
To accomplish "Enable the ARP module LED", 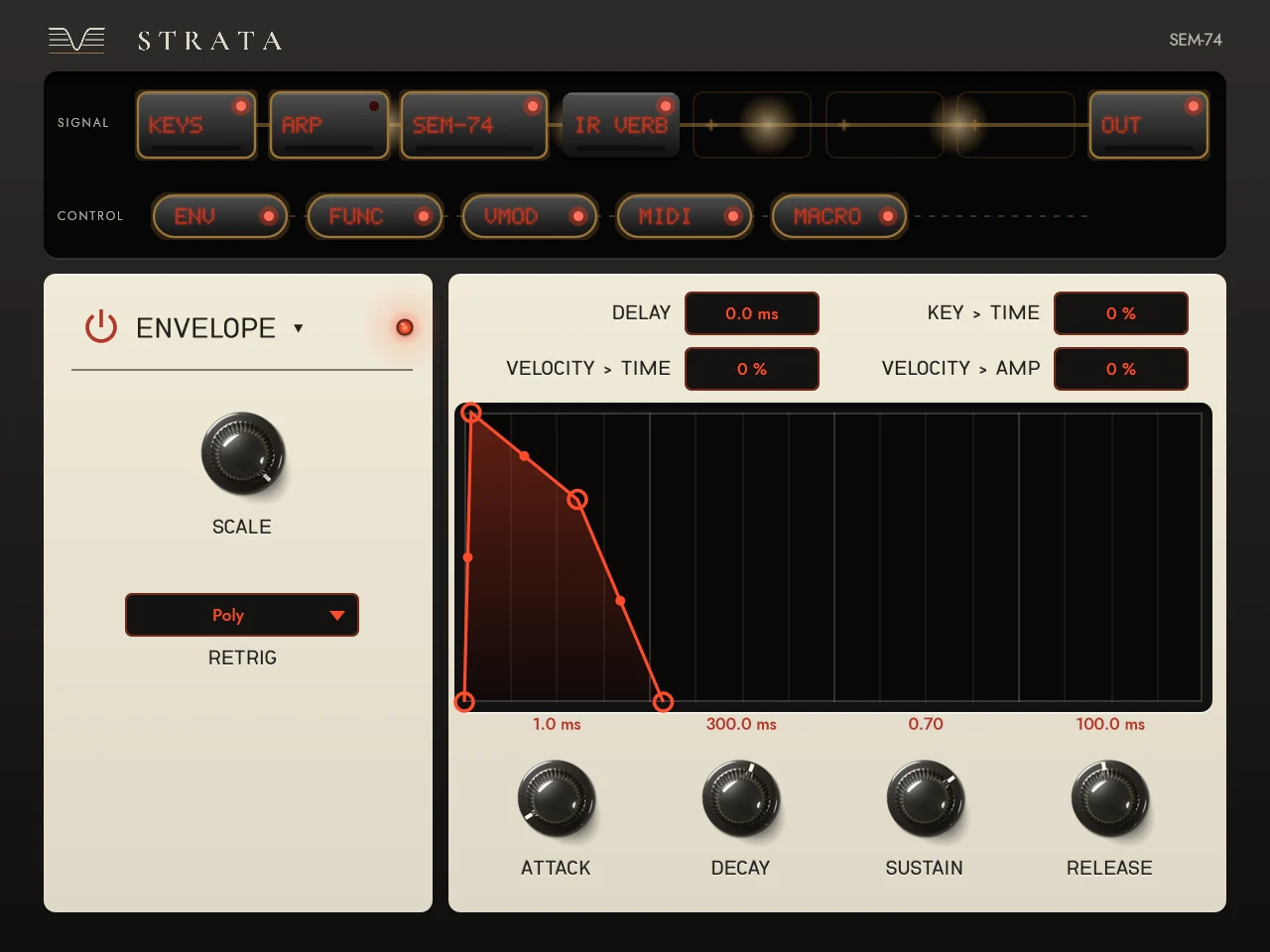I will pyautogui.click(x=374, y=106).
